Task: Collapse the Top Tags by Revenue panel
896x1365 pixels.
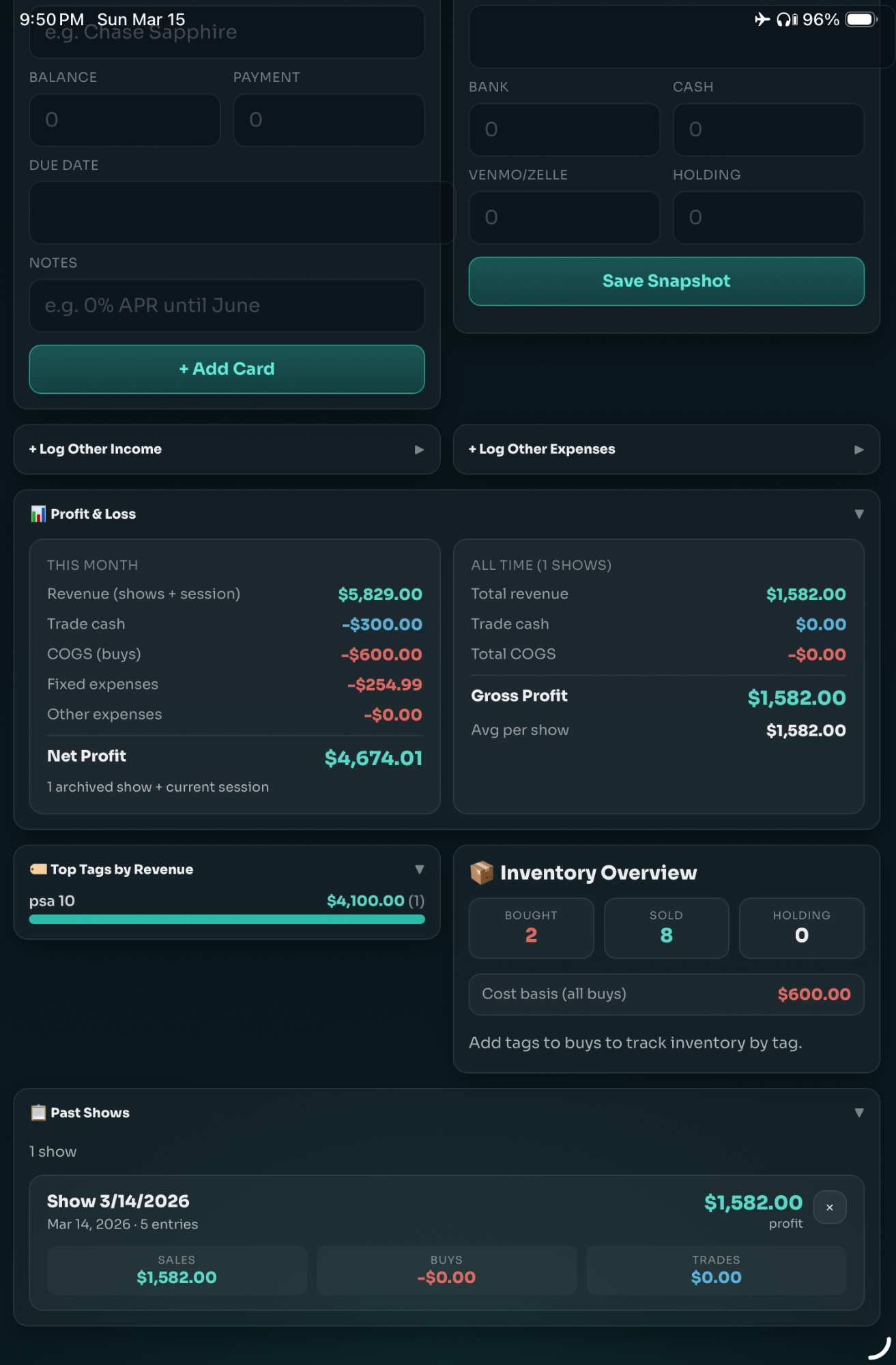Action: [x=420, y=869]
